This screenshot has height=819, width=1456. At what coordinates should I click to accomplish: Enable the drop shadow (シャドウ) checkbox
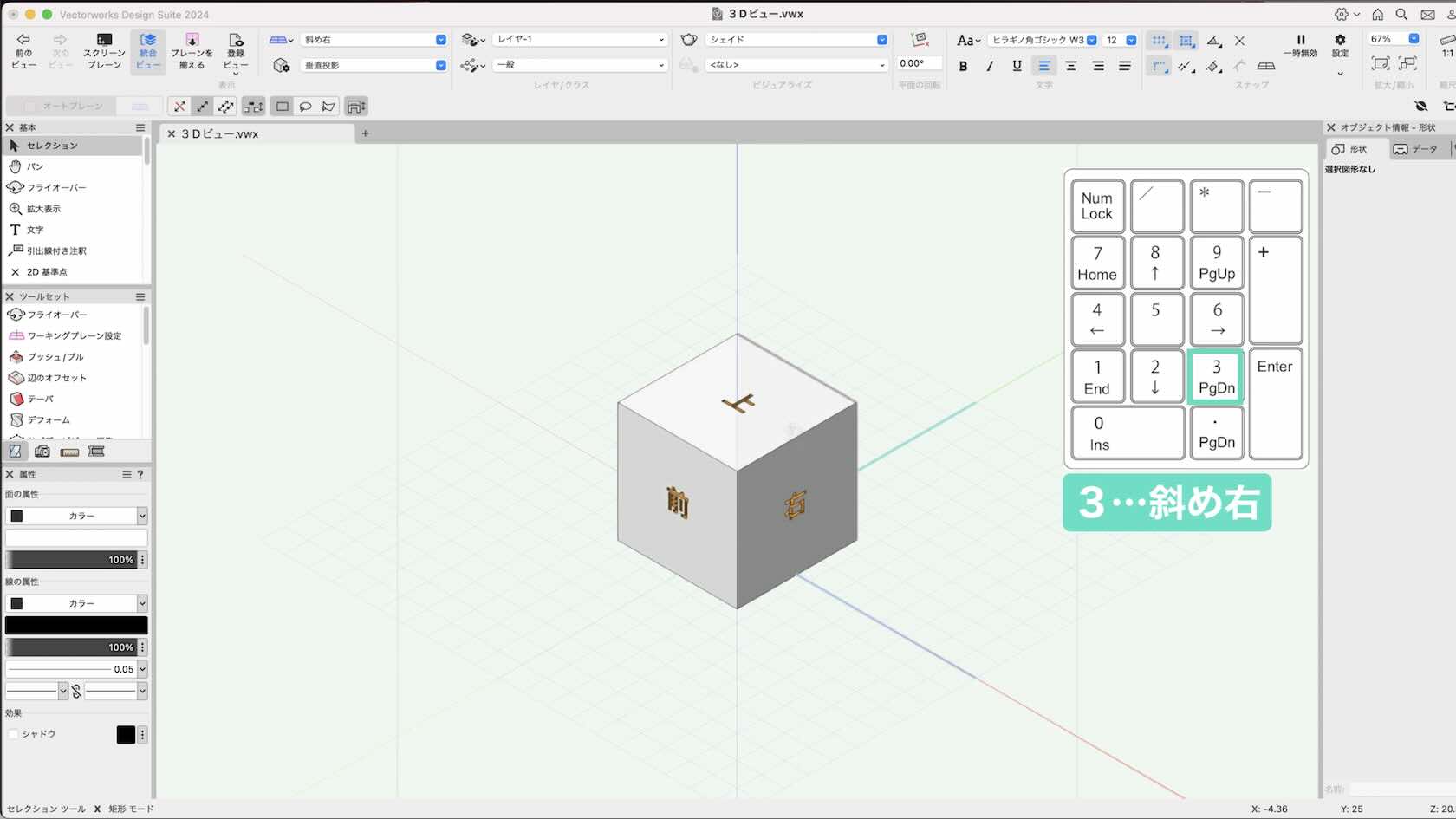tap(13, 734)
